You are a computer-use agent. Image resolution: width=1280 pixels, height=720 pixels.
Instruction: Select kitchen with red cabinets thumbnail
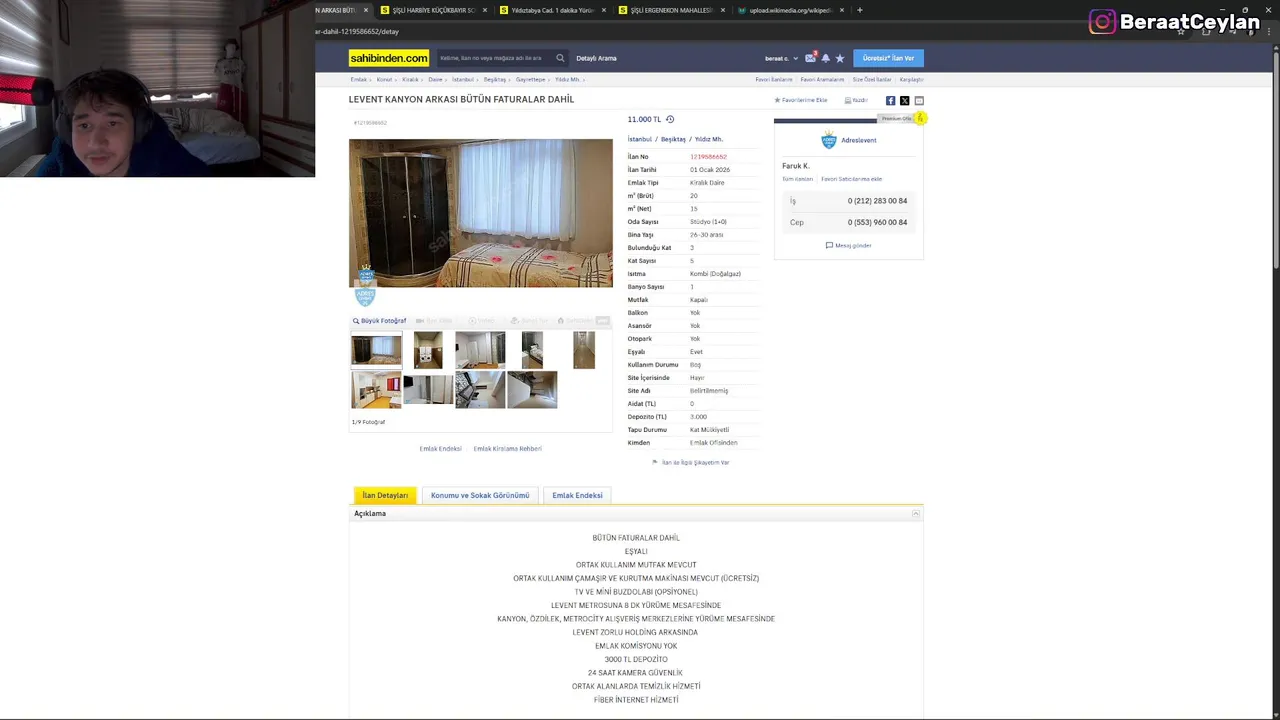click(376, 390)
